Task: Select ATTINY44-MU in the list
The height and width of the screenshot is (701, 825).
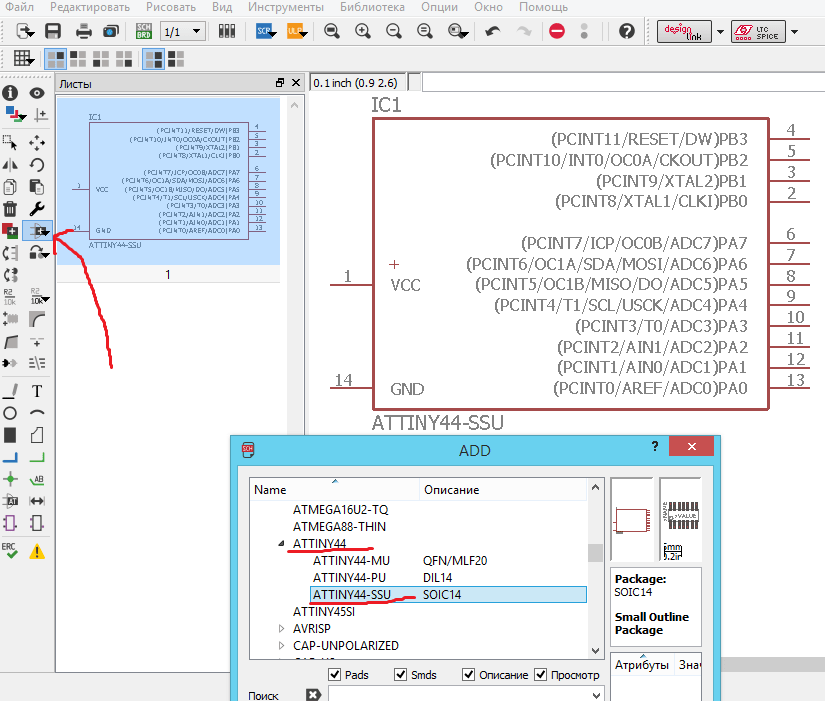Action: (x=351, y=560)
